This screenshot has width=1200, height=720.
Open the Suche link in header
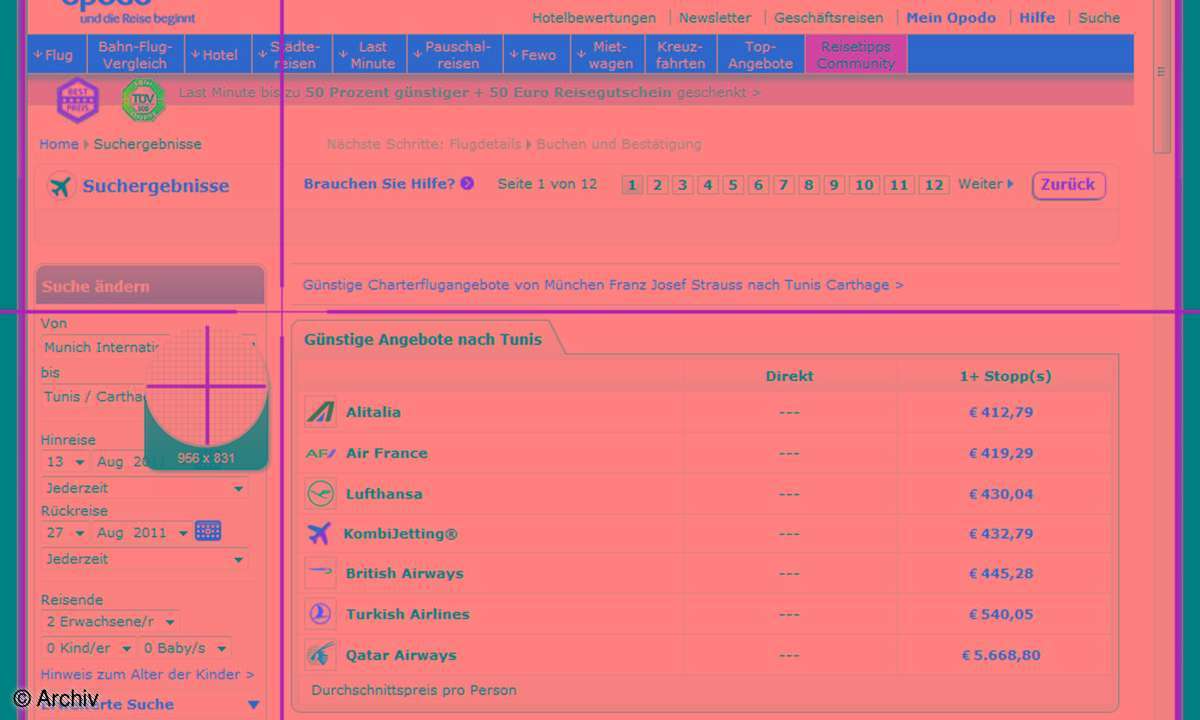click(x=1099, y=18)
